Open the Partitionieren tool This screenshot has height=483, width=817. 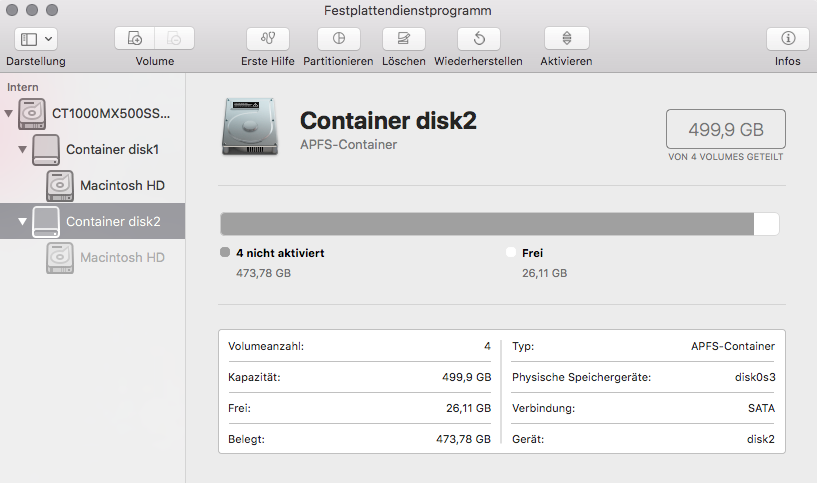[x=339, y=39]
